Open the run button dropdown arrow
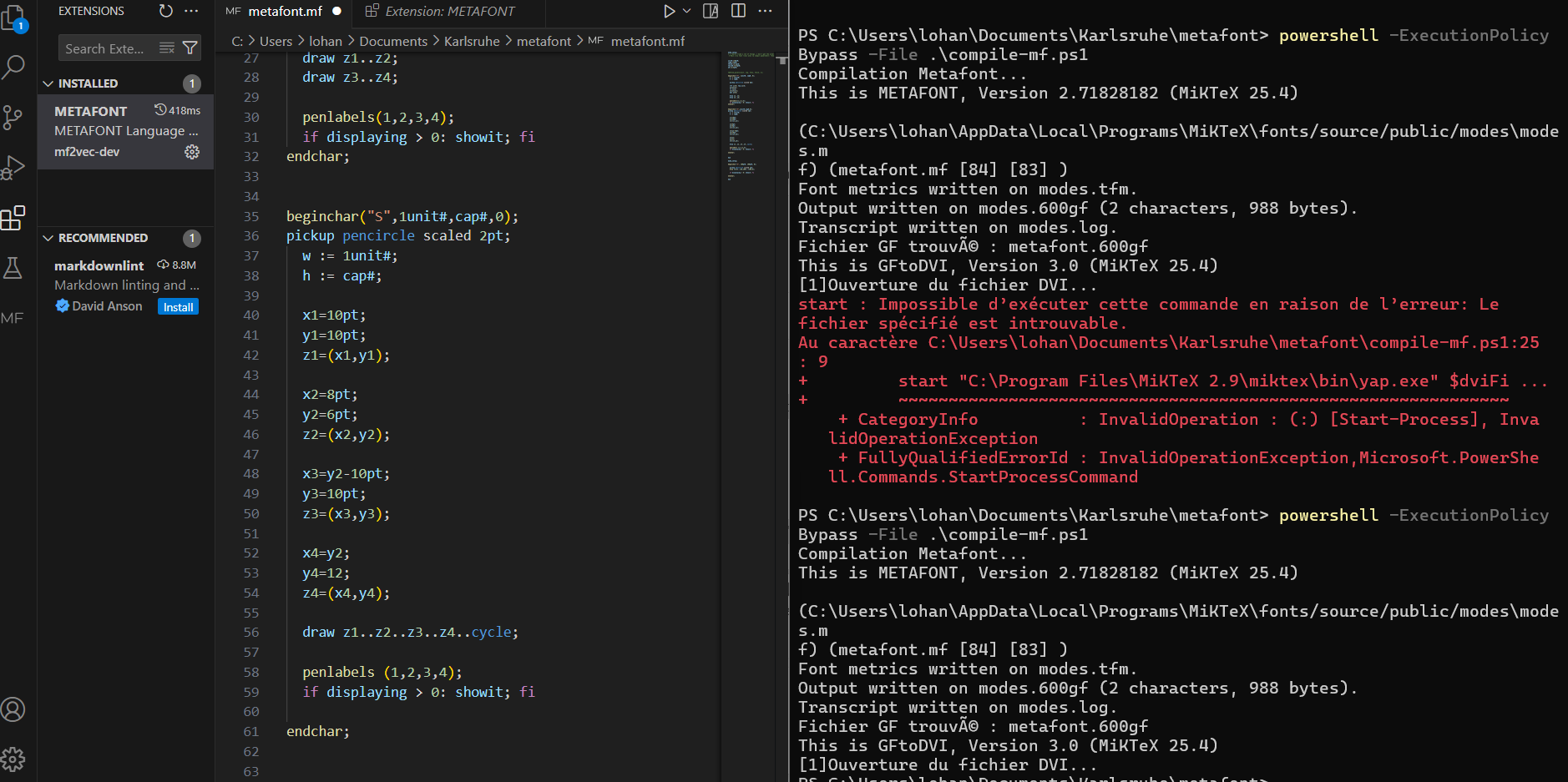The image size is (1568, 782). pyautogui.click(x=687, y=11)
